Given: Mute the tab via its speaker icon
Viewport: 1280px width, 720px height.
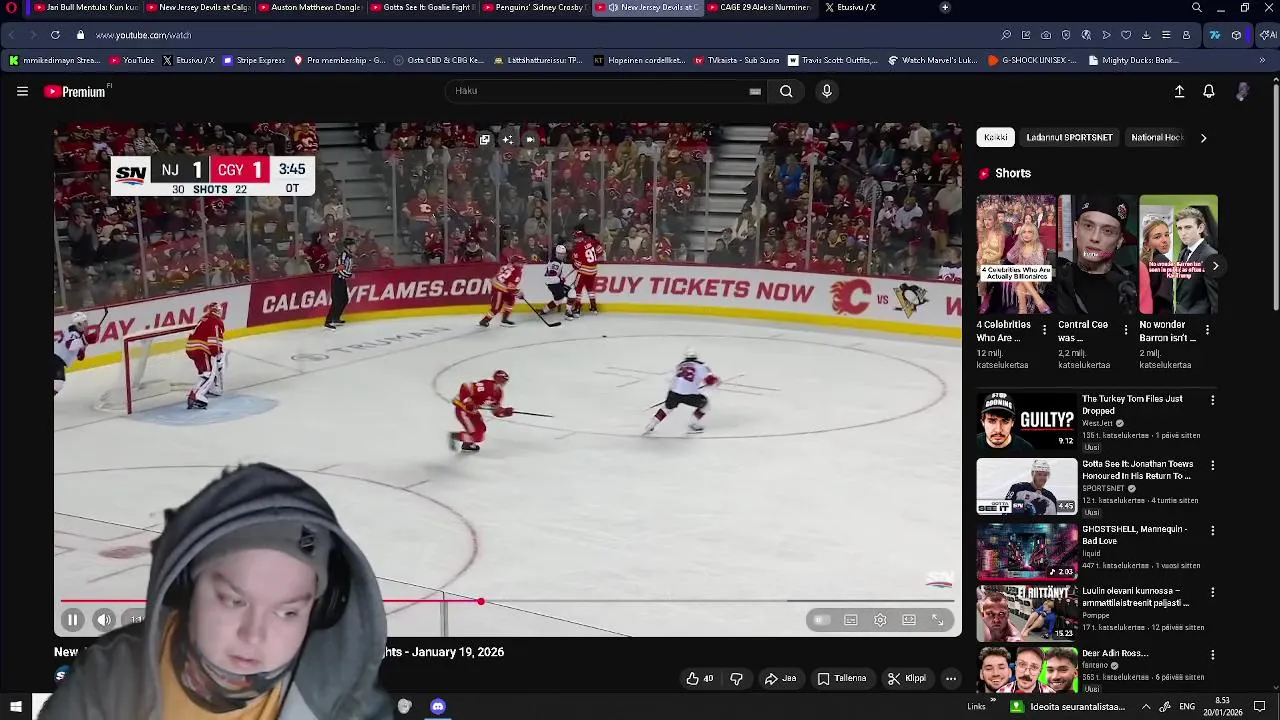Looking at the screenshot, I should pyautogui.click(x=613, y=7).
